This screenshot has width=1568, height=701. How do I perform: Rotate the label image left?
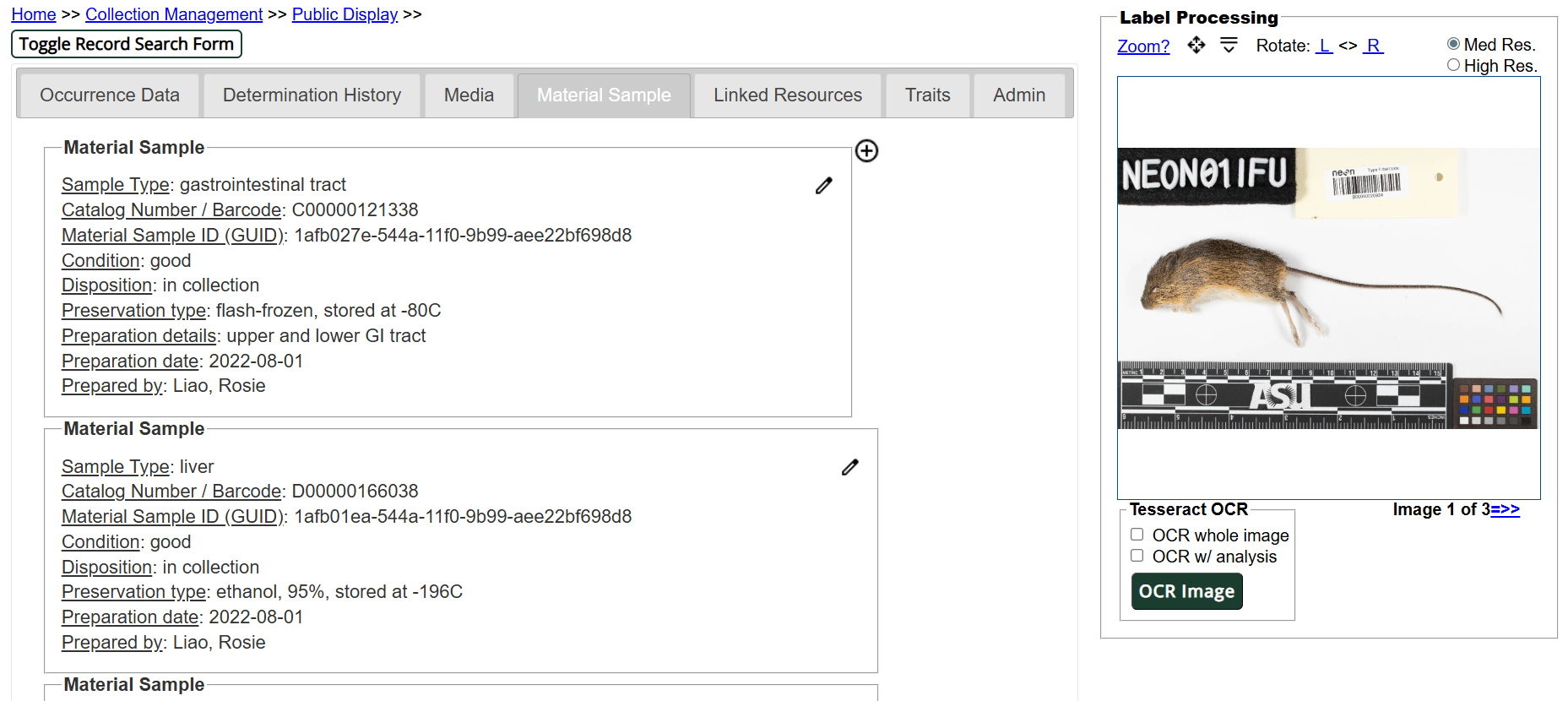click(1323, 46)
